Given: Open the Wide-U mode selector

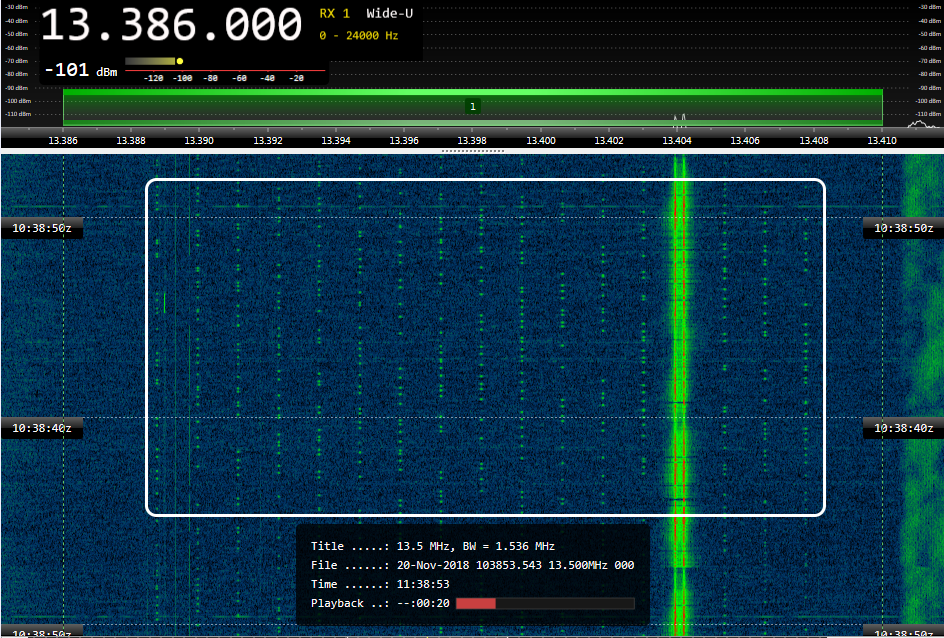Looking at the screenshot, I should (x=388, y=14).
